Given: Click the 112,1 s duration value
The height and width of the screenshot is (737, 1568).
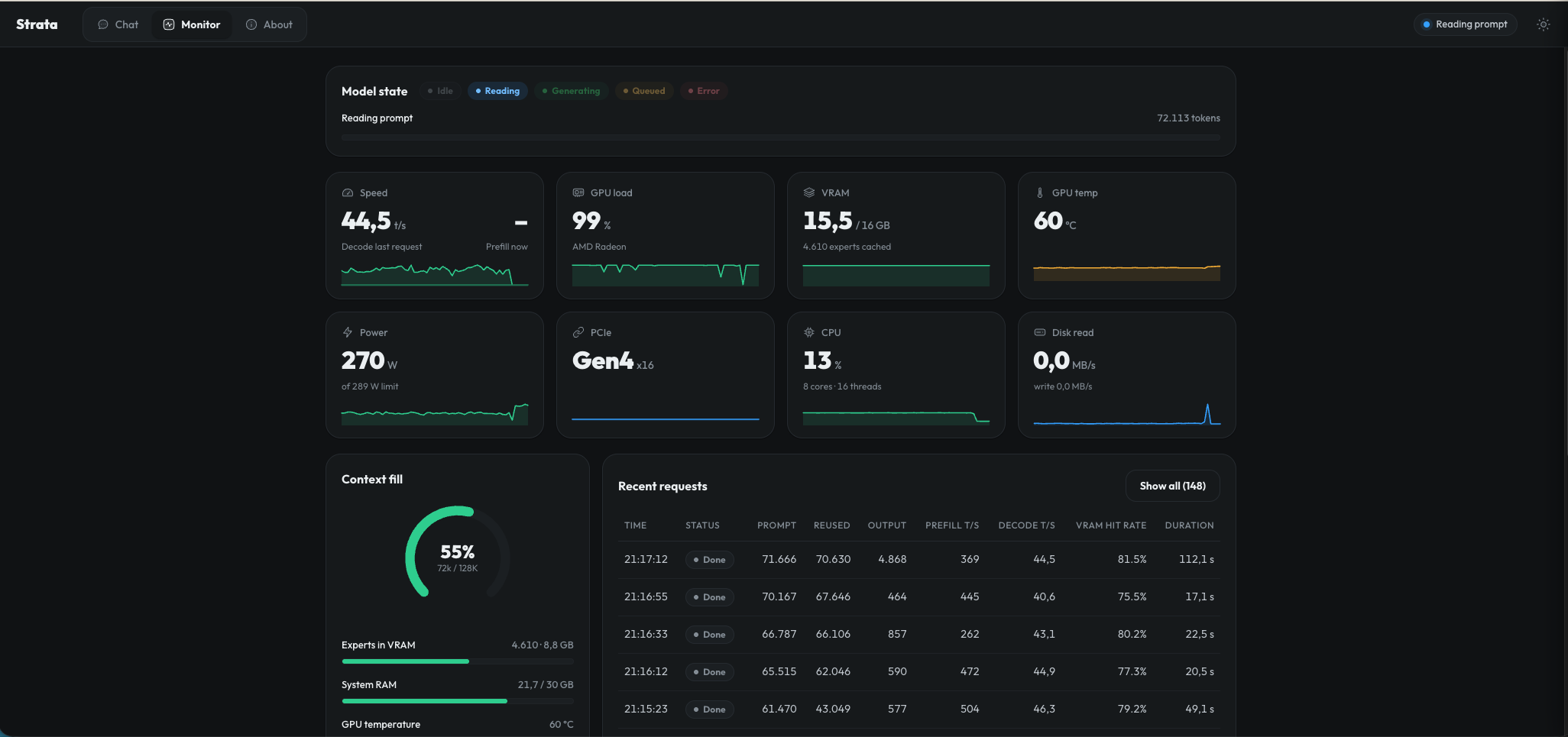Looking at the screenshot, I should (x=1197, y=560).
